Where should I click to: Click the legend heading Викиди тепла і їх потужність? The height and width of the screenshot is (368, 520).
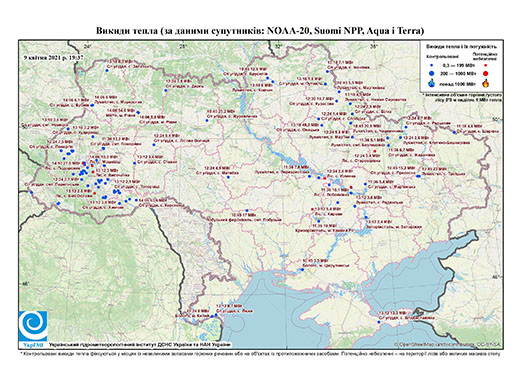tap(462, 47)
